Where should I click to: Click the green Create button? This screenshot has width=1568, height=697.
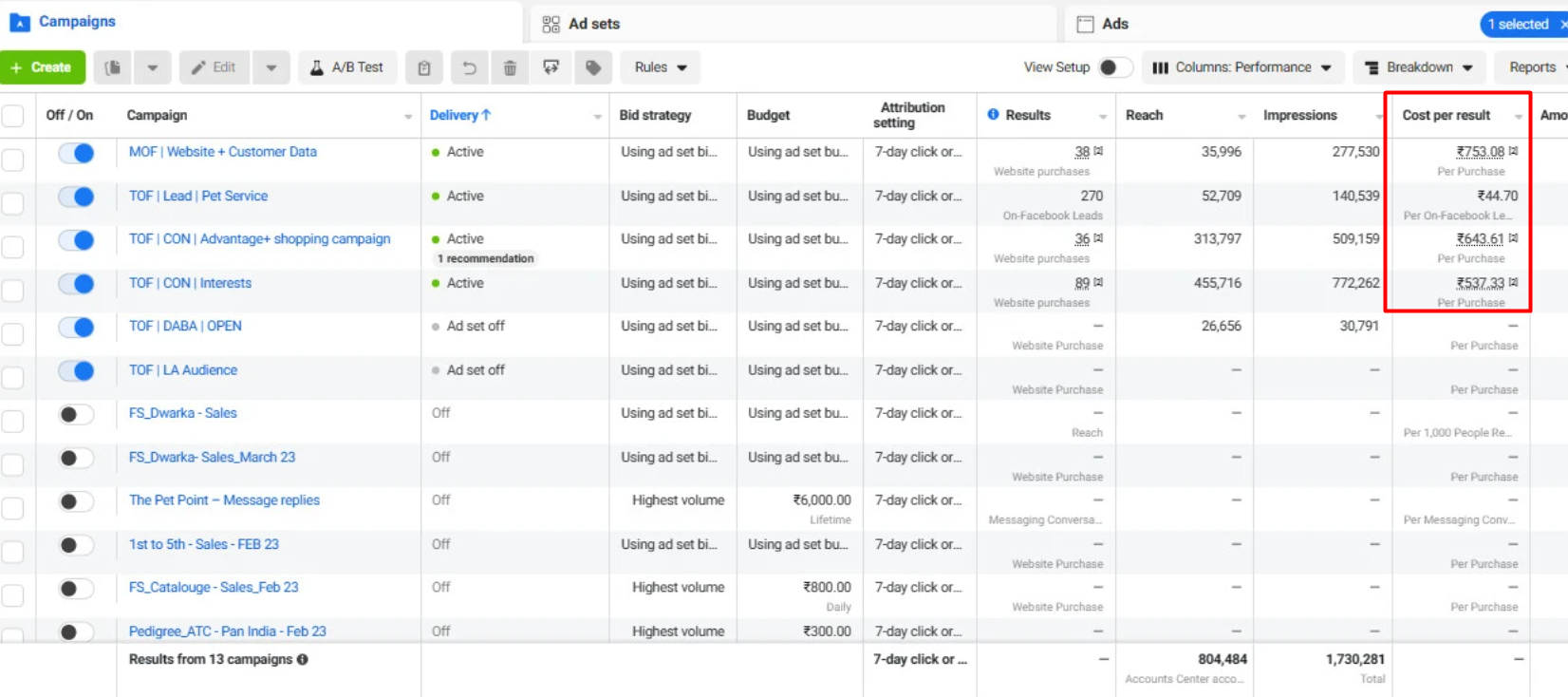tap(42, 67)
